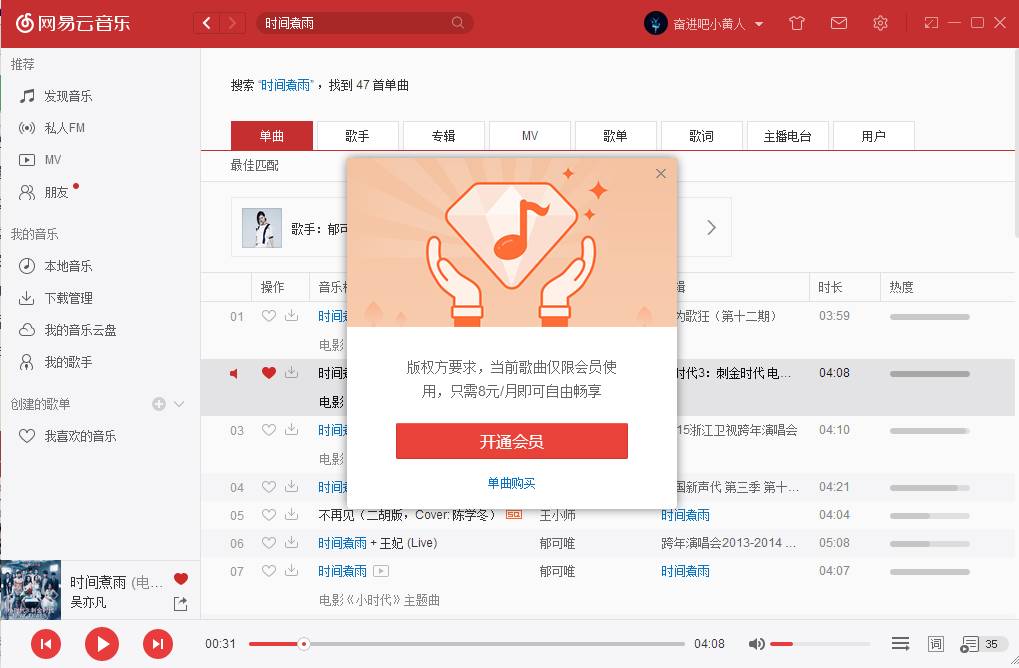The width and height of the screenshot is (1019, 668).
Task: Collapse the 创建的歌单 section
Action: pos(179,404)
